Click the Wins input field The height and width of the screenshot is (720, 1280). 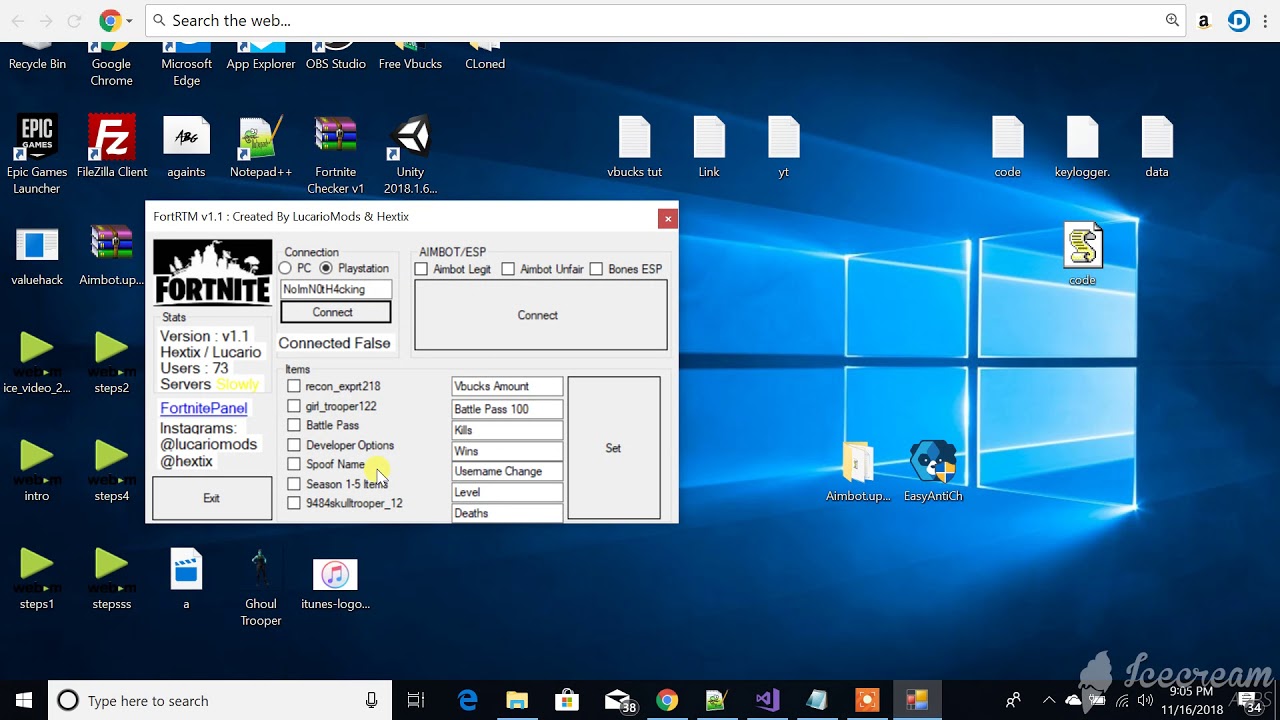click(507, 451)
